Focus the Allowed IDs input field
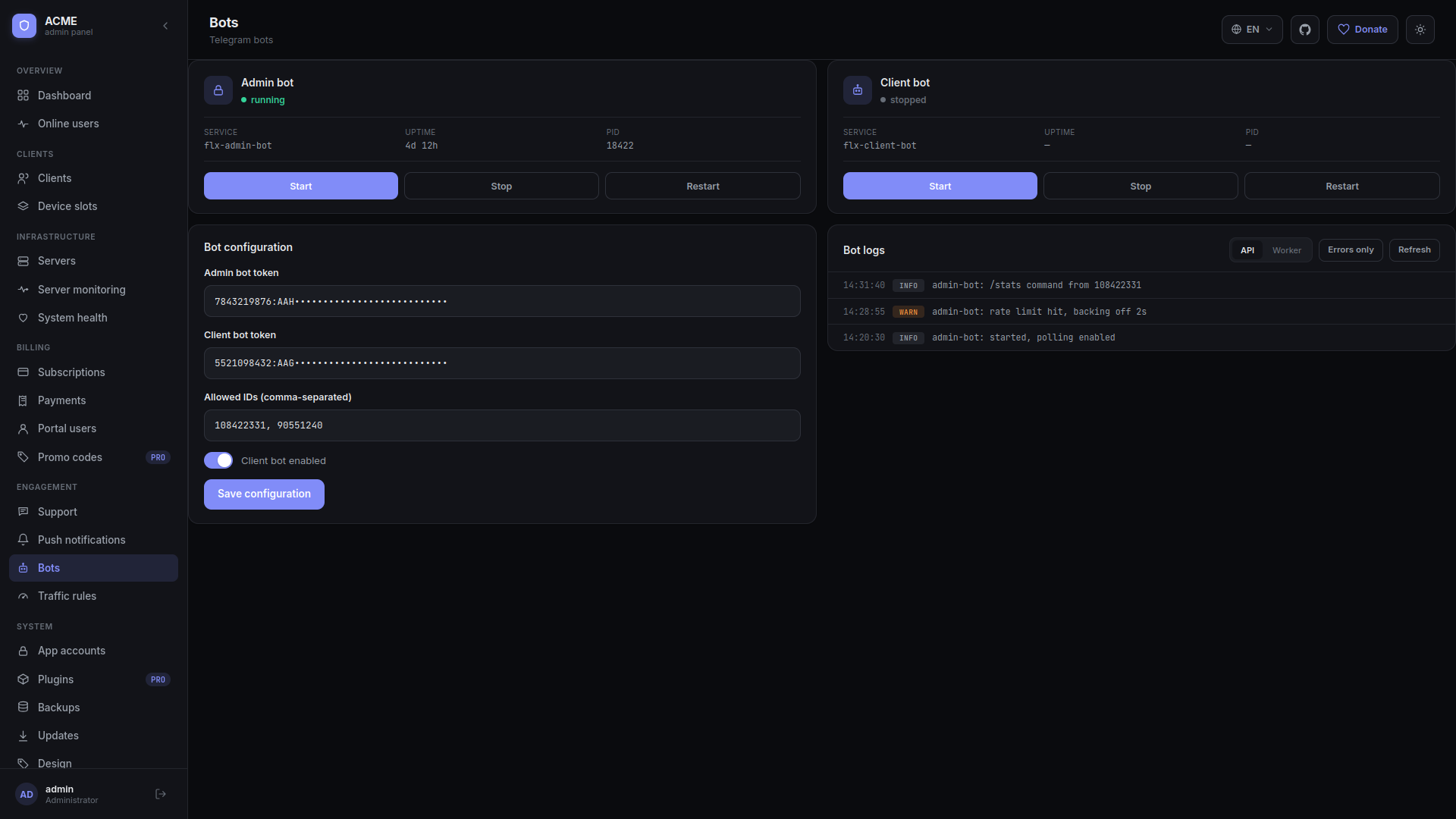 tap(502, 425)
